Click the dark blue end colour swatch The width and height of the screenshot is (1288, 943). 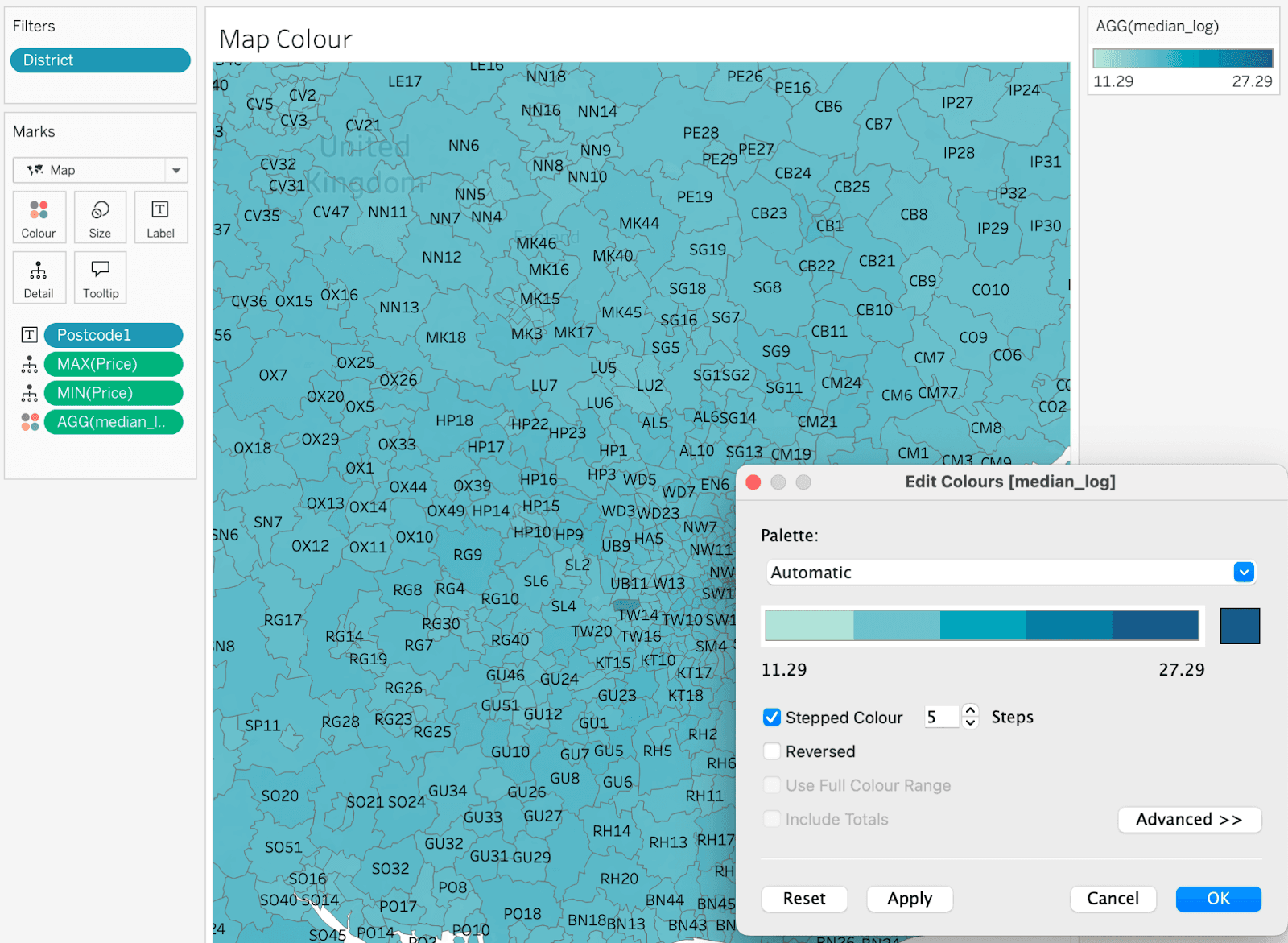coord(1240,627)
